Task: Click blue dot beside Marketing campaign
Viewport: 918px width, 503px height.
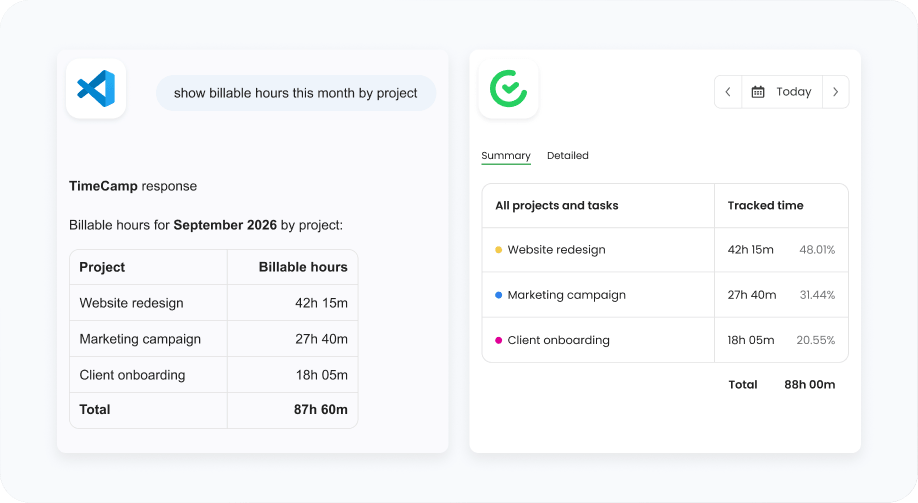Action: 499,295
